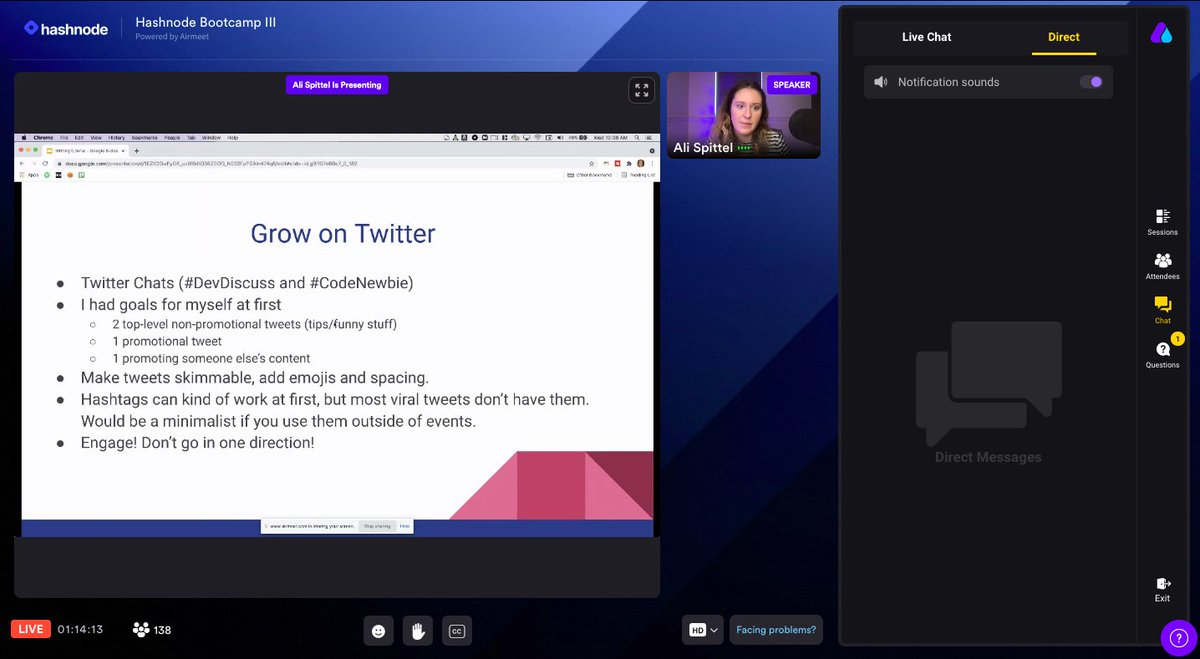Click Hide link in sharing bar
The height and width of the screenshot is (659, 1200).
(405, 525)
